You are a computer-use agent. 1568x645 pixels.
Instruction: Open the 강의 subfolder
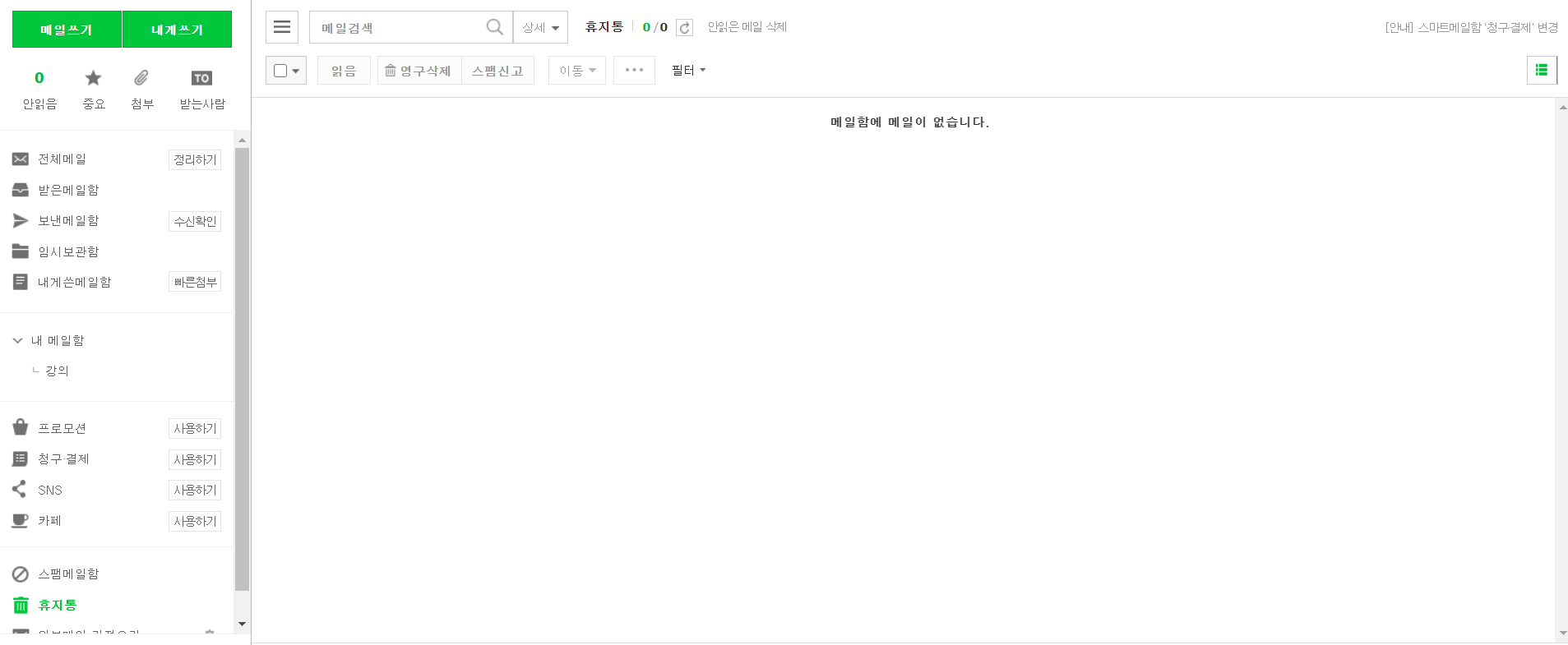(57, 371)
